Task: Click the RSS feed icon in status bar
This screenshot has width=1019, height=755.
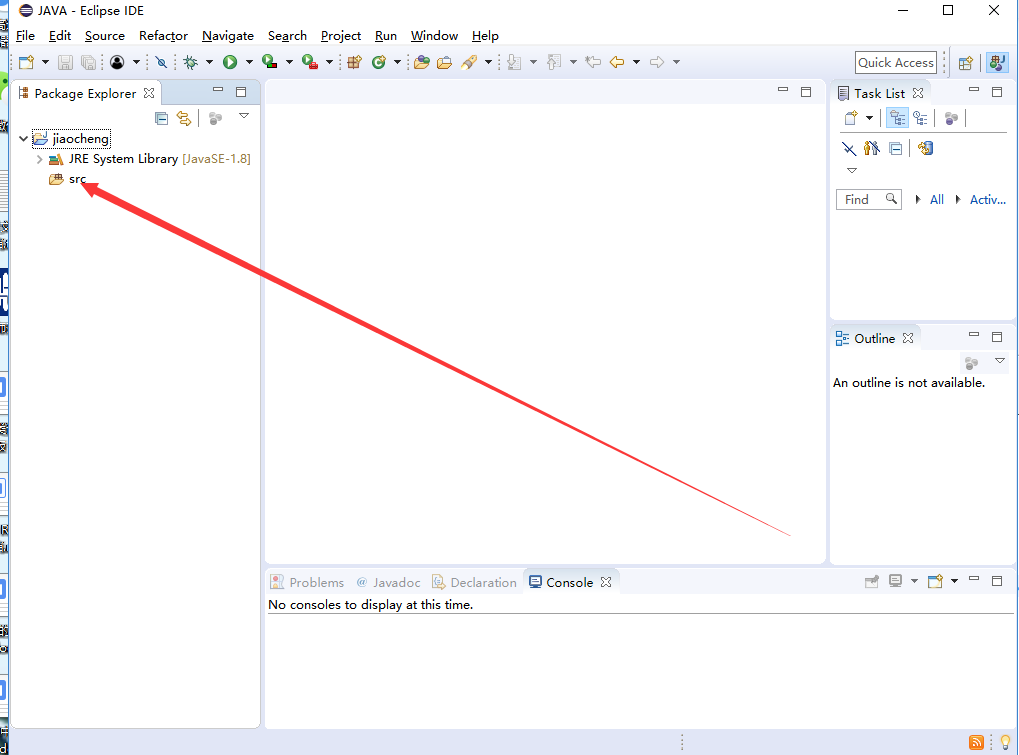Action: pyautogui.click(x=976, y=742)
